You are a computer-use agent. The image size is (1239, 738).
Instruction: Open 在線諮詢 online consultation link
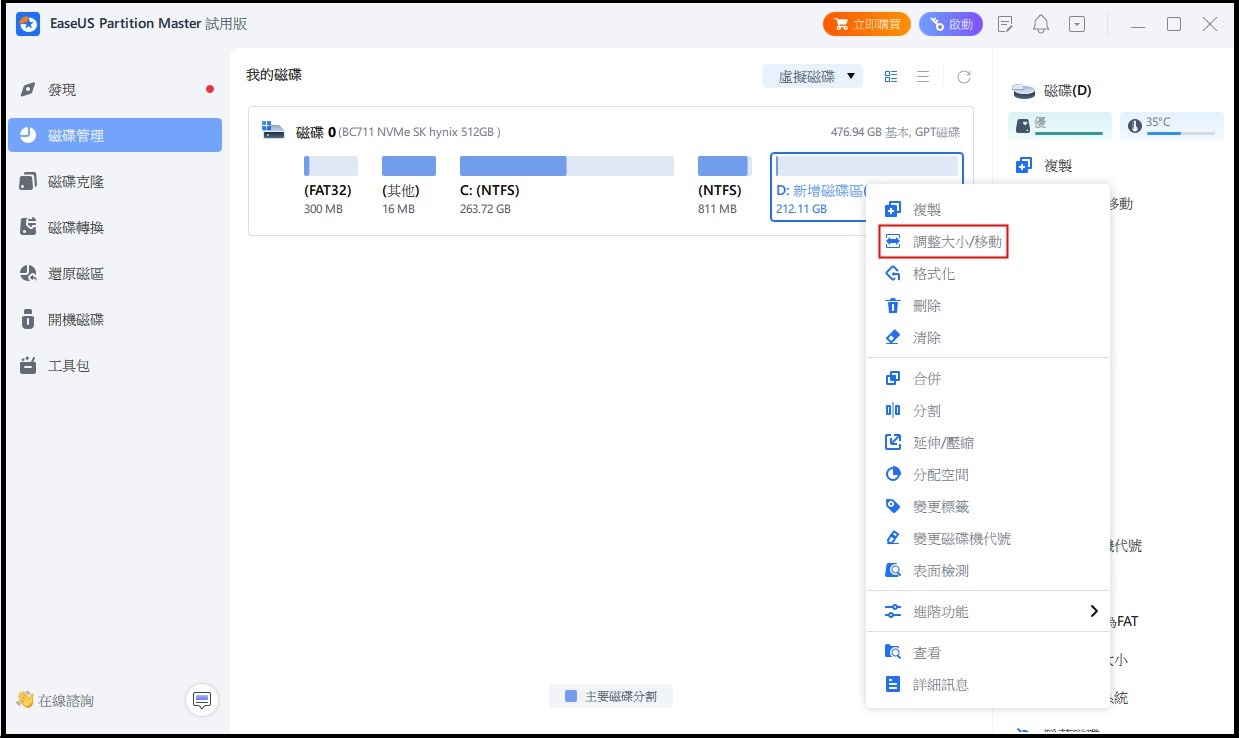point(56,701)
